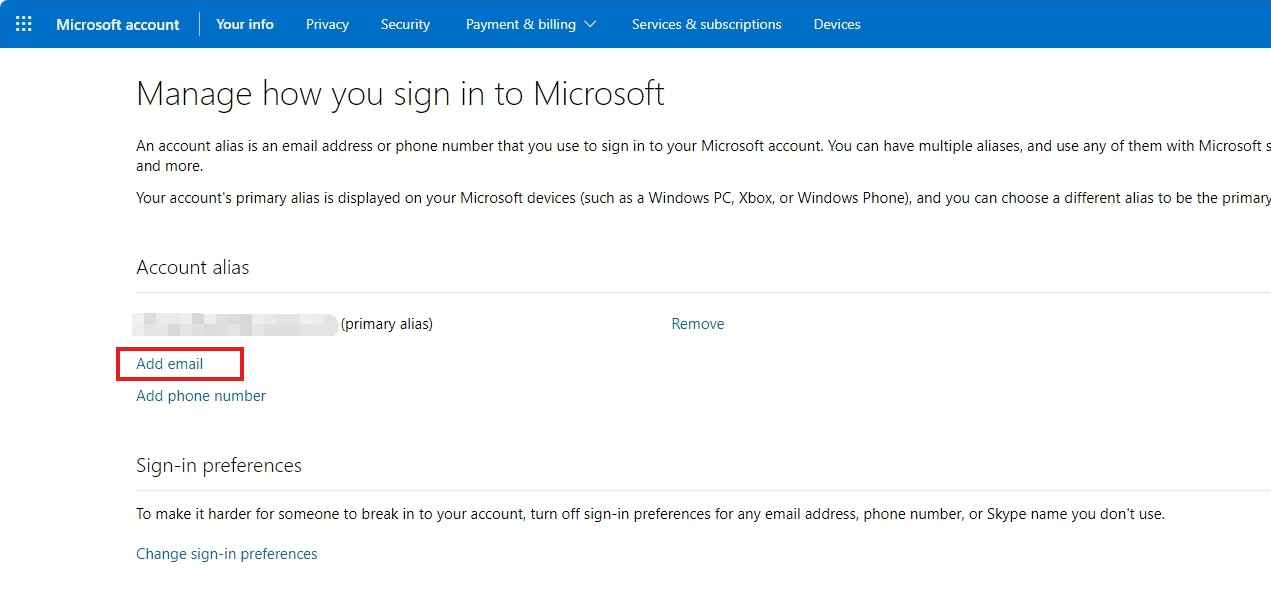Viewport: 1271px width, 592px height.
Task: Open the Privacy tab
Action: [x=327, y=24]
